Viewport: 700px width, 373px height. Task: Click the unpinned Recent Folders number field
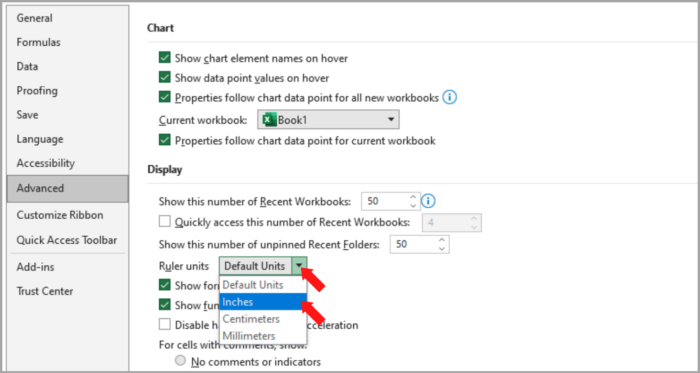click(413, 245)
